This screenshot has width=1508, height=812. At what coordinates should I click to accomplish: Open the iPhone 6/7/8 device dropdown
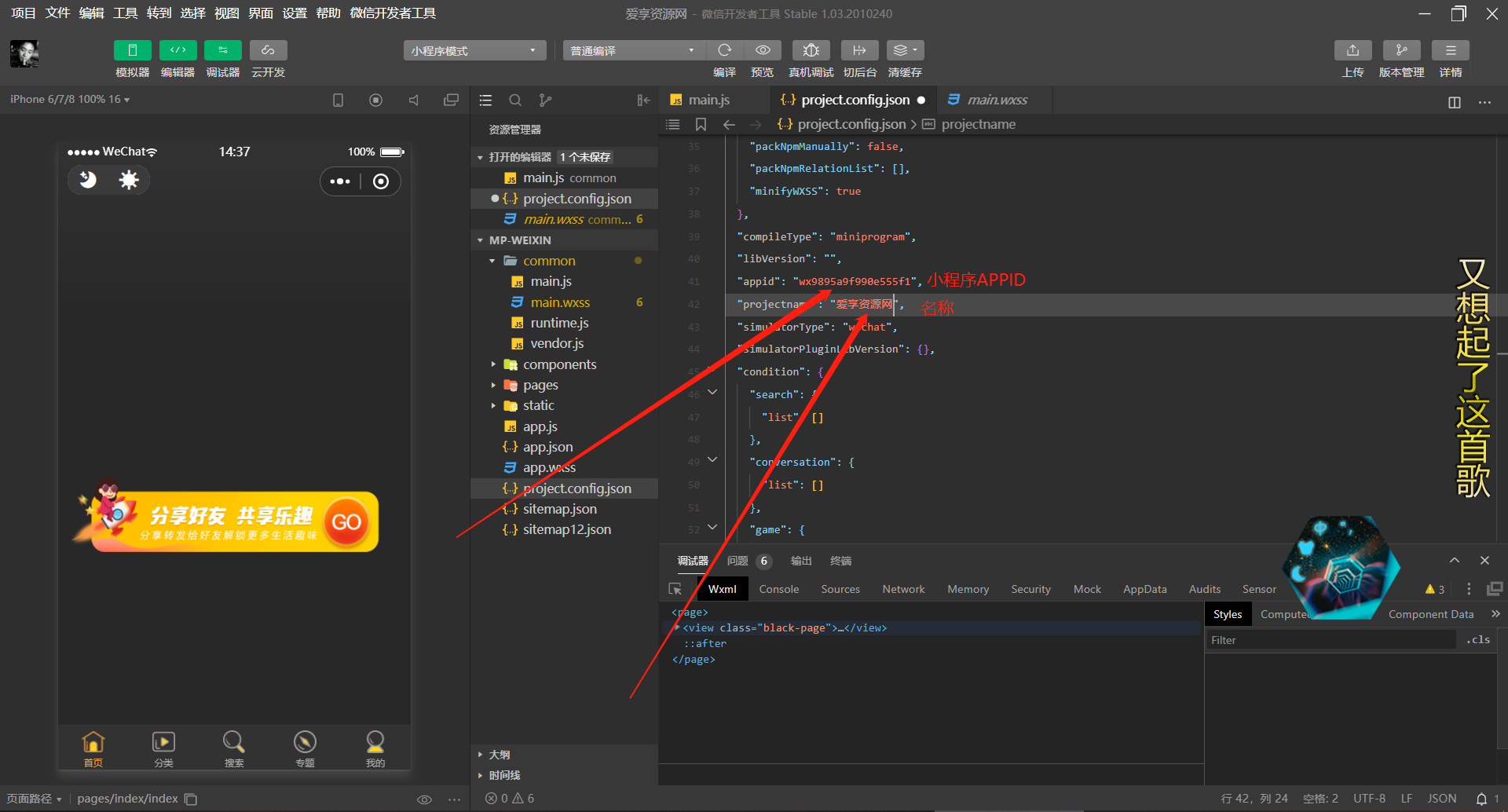click(70, 100)
